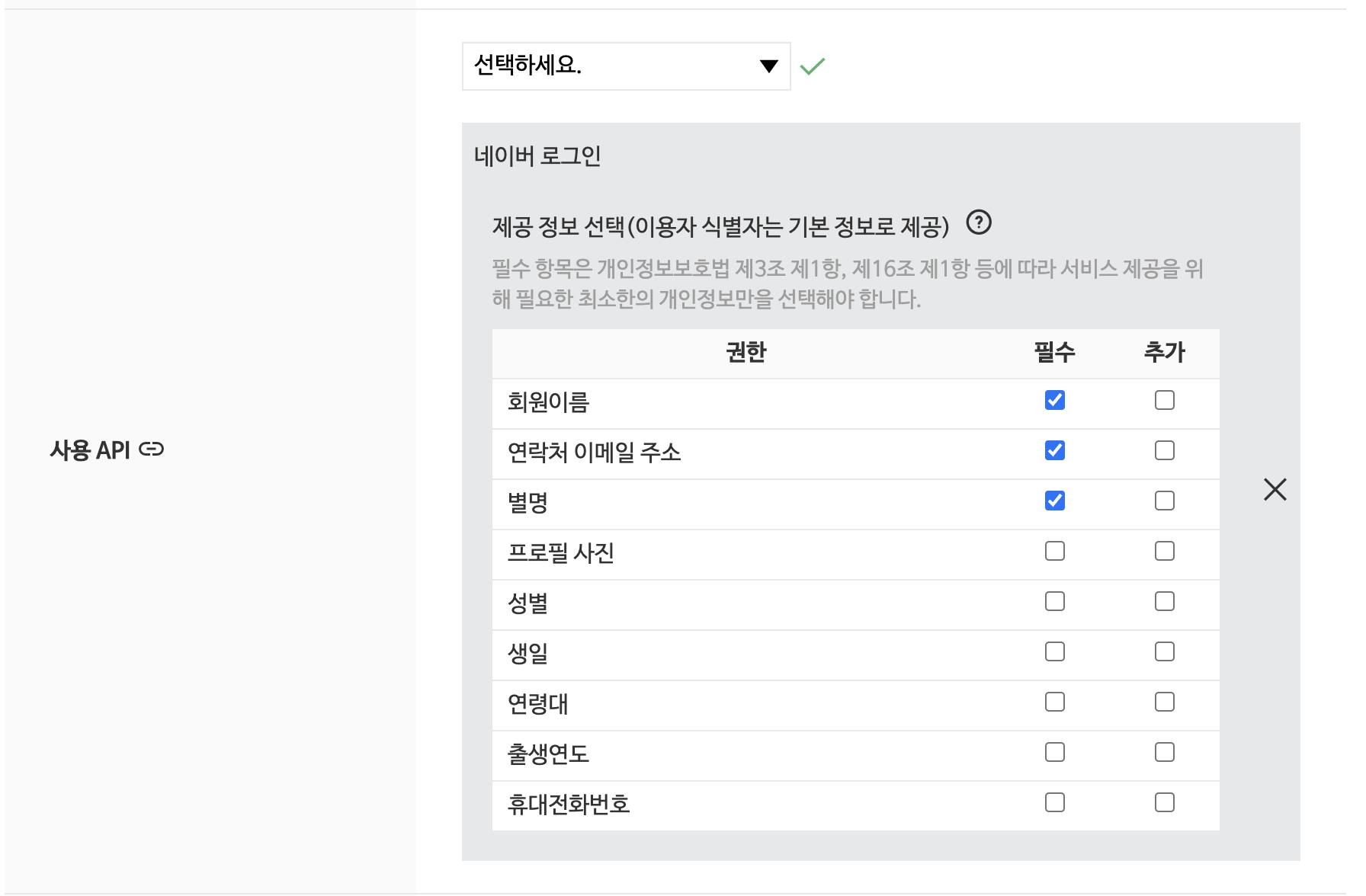
Task: Check 추가 for 휴대전화번호
Action: [x=1165, y=802]
